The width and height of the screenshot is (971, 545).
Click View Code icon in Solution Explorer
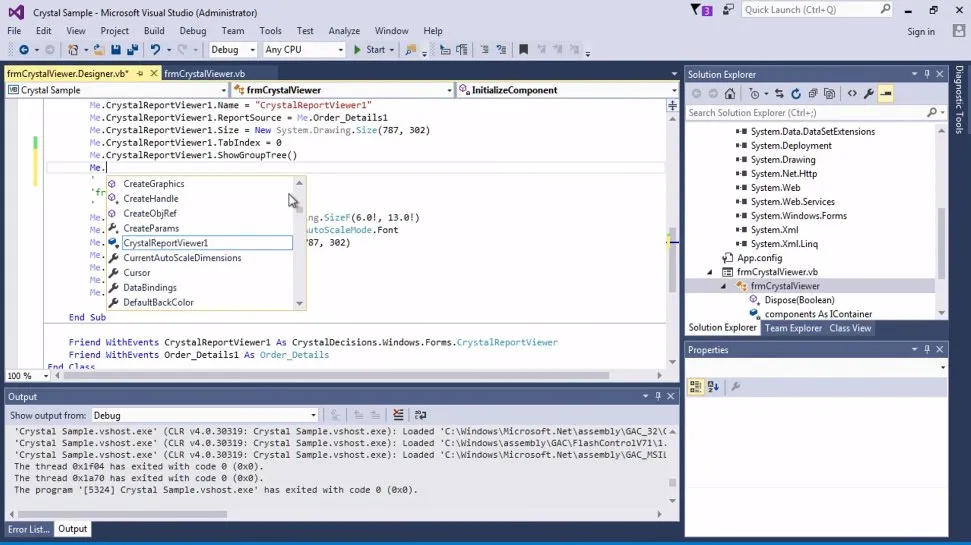tap(851, 94)
